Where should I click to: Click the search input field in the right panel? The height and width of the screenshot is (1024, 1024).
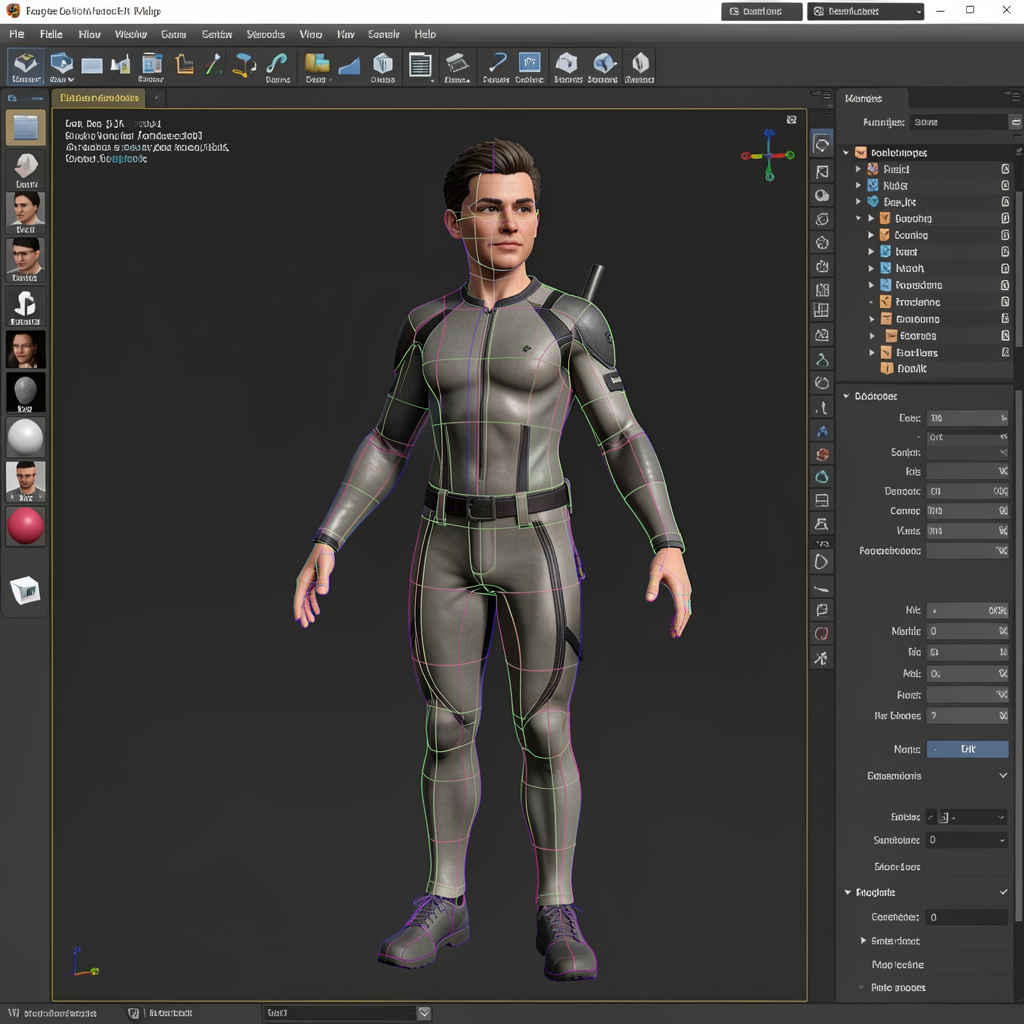click(960, 121)
